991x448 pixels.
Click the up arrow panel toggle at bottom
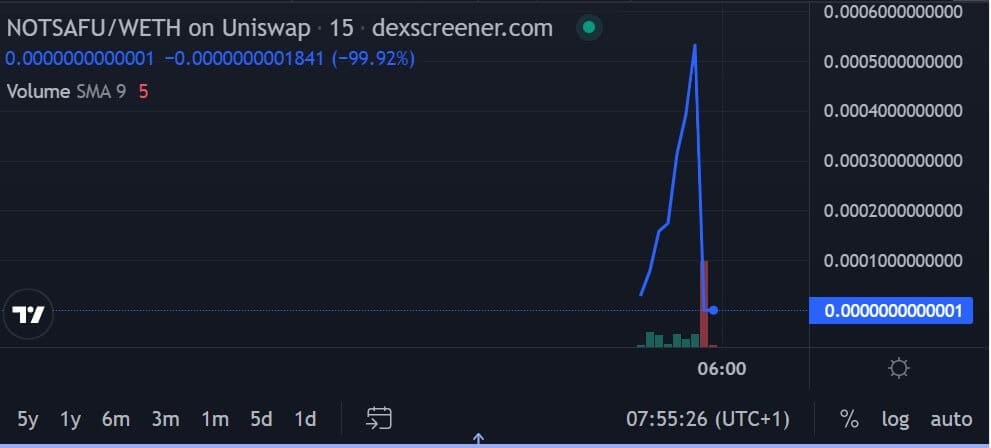(x=478, y=438)
